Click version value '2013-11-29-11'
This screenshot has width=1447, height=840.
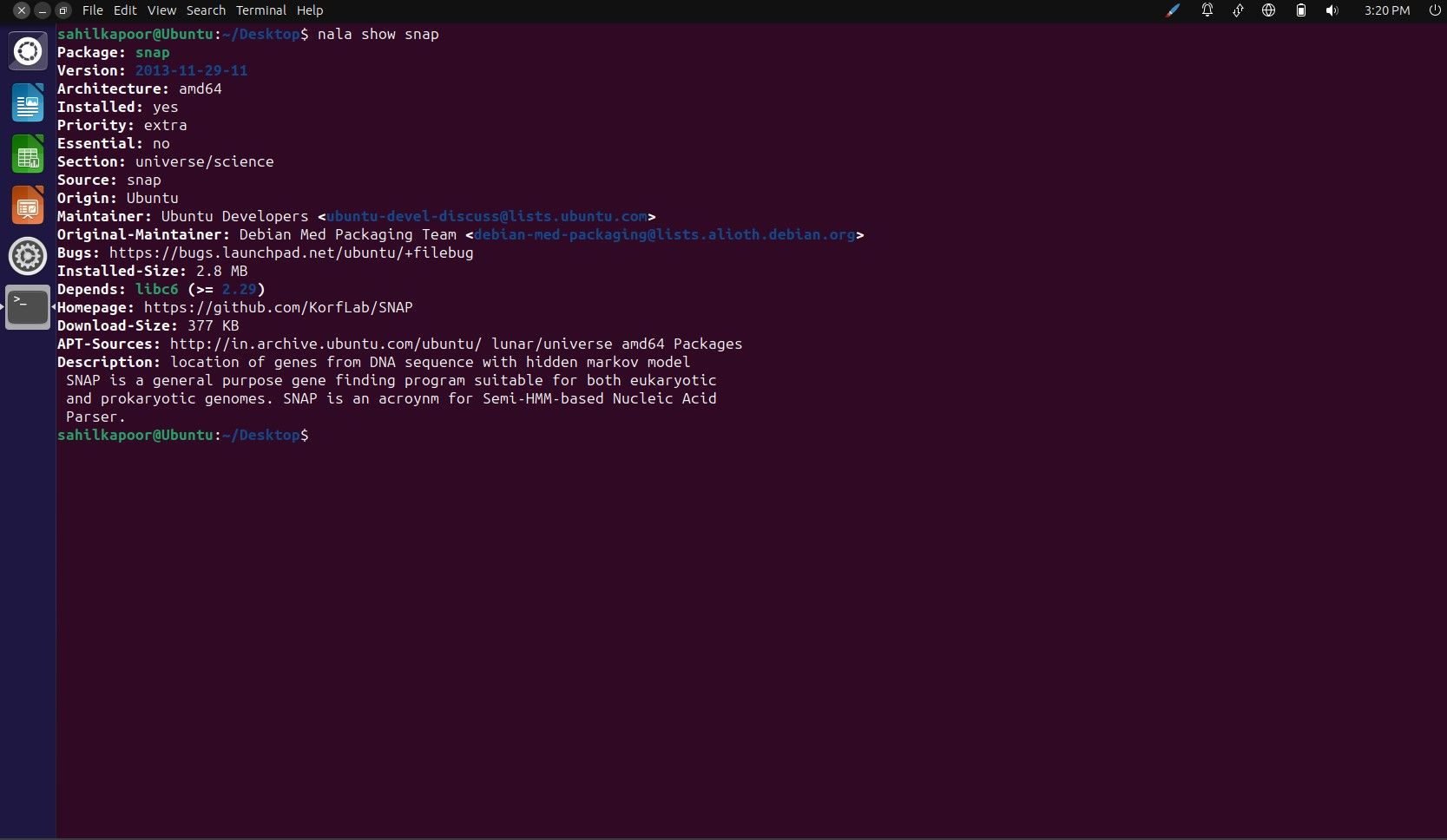192,70
